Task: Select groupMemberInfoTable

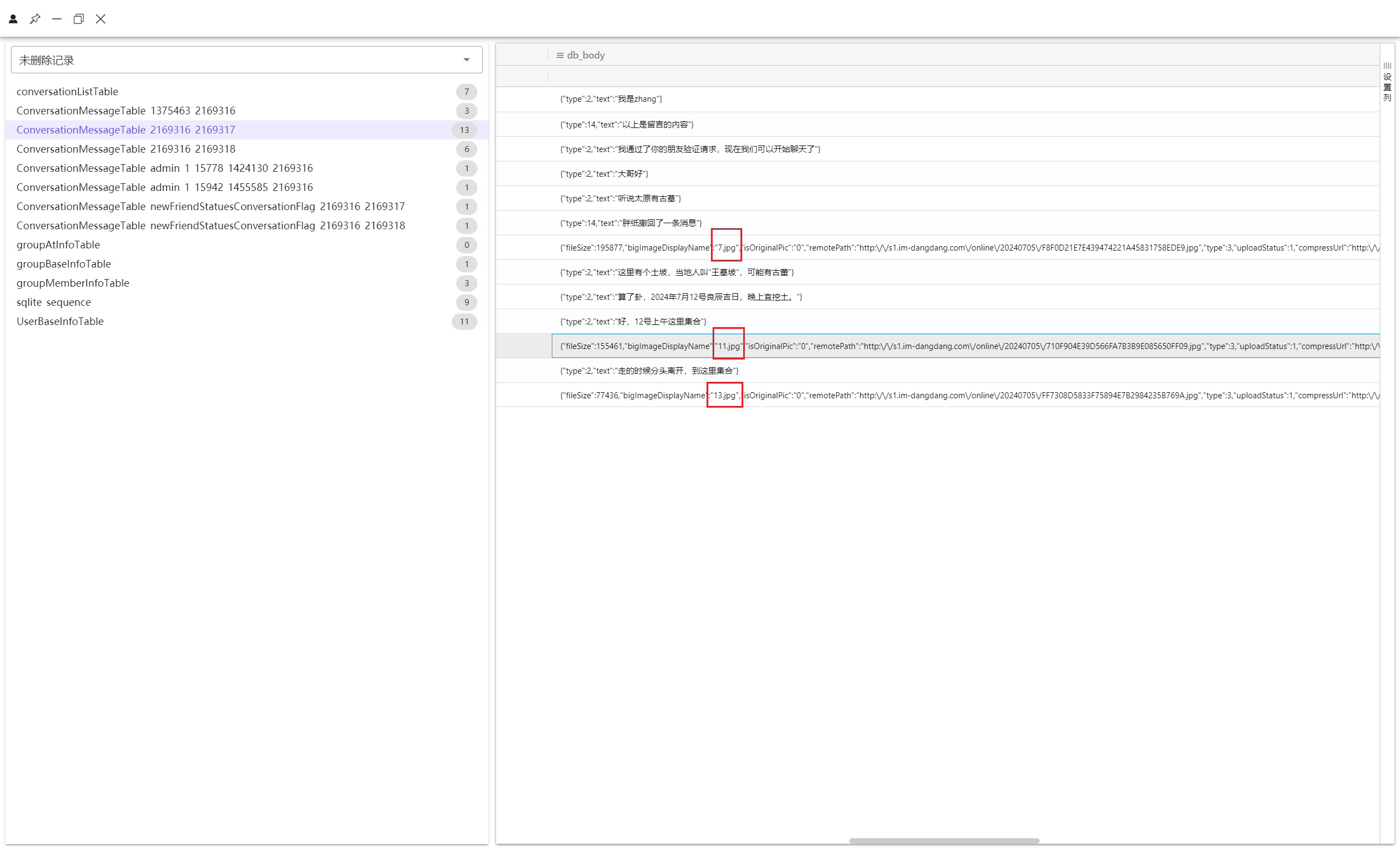Action: point(247,283)
